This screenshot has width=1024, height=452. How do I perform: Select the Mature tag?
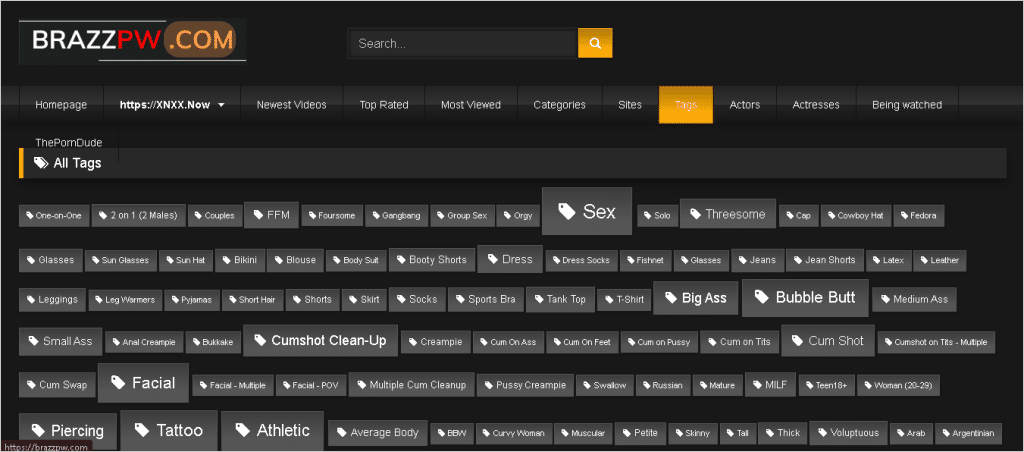[717, 385]
